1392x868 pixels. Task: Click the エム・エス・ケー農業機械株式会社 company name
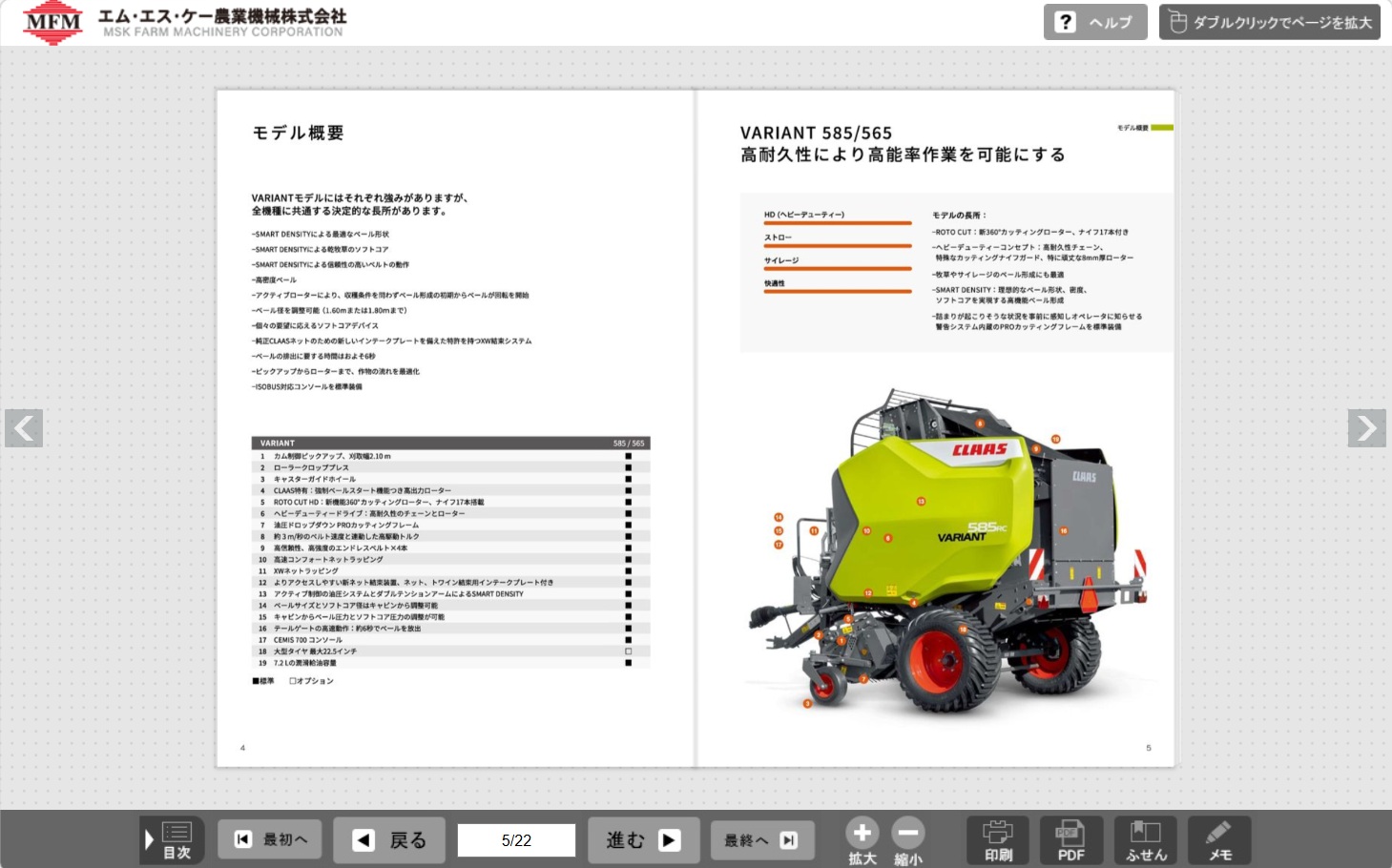coord(222,16)
